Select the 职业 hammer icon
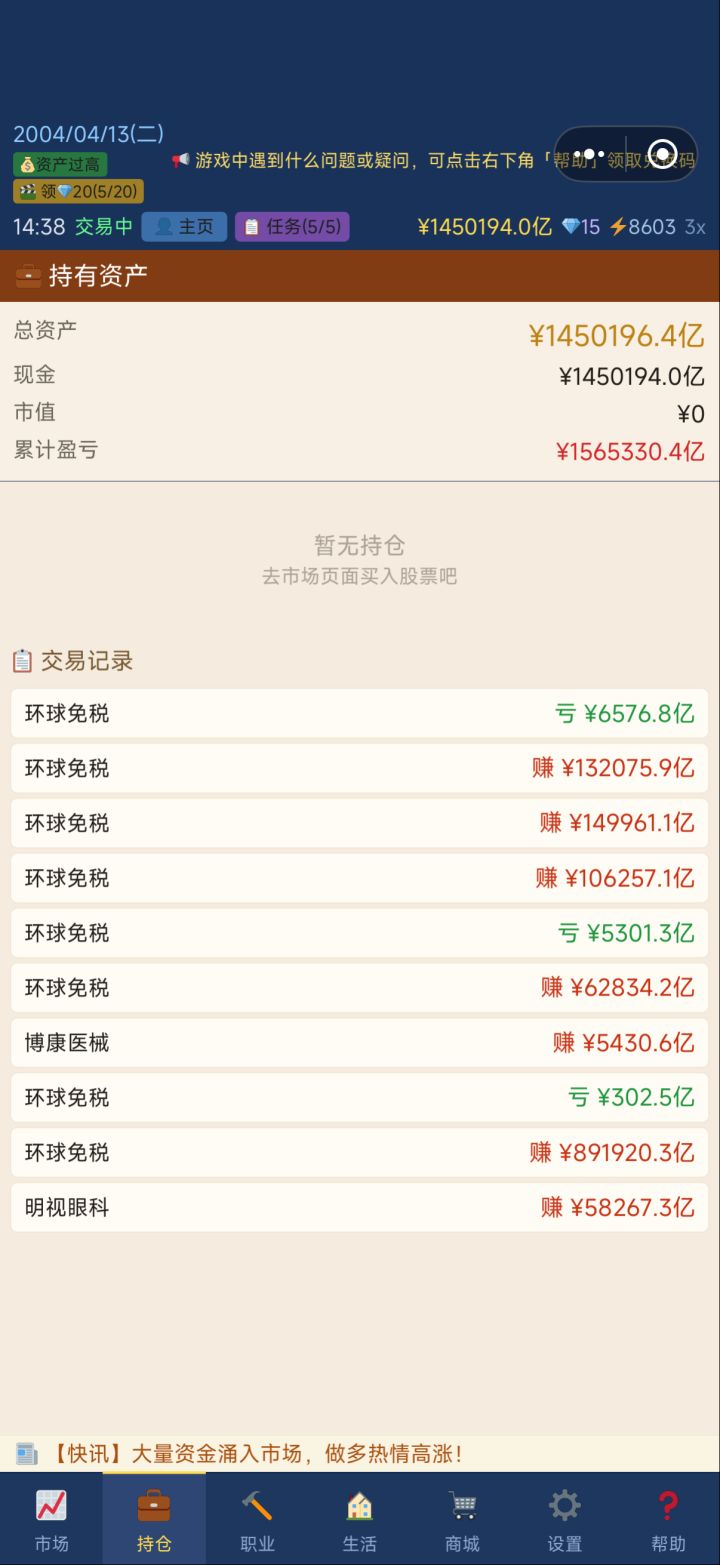 (257, 1506)
